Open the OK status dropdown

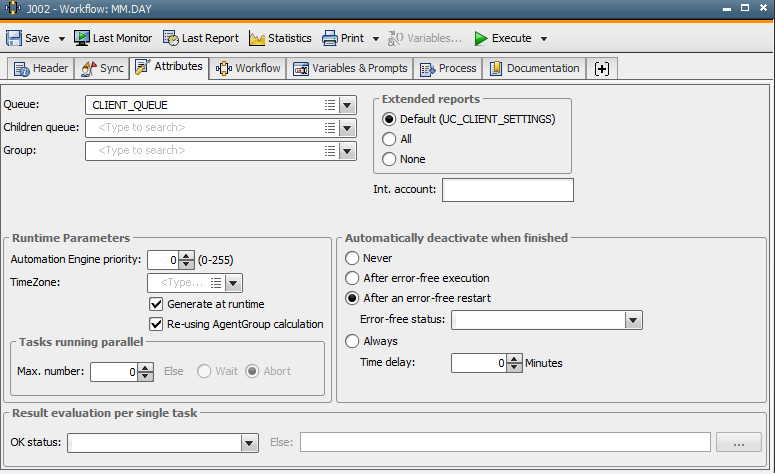249,442
